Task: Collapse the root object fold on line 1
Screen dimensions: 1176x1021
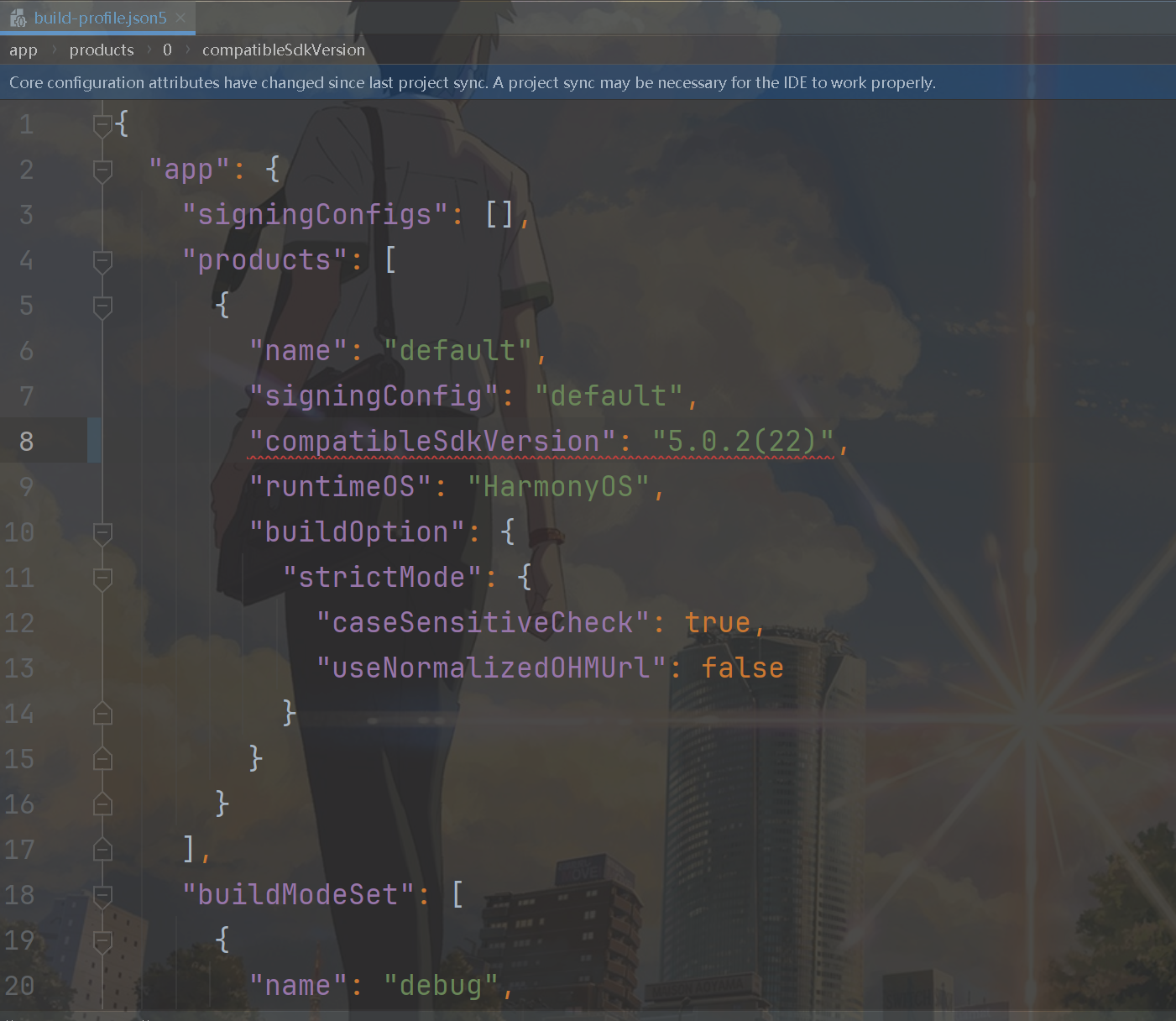Action: pyautogui.click(x=102, y=125)
